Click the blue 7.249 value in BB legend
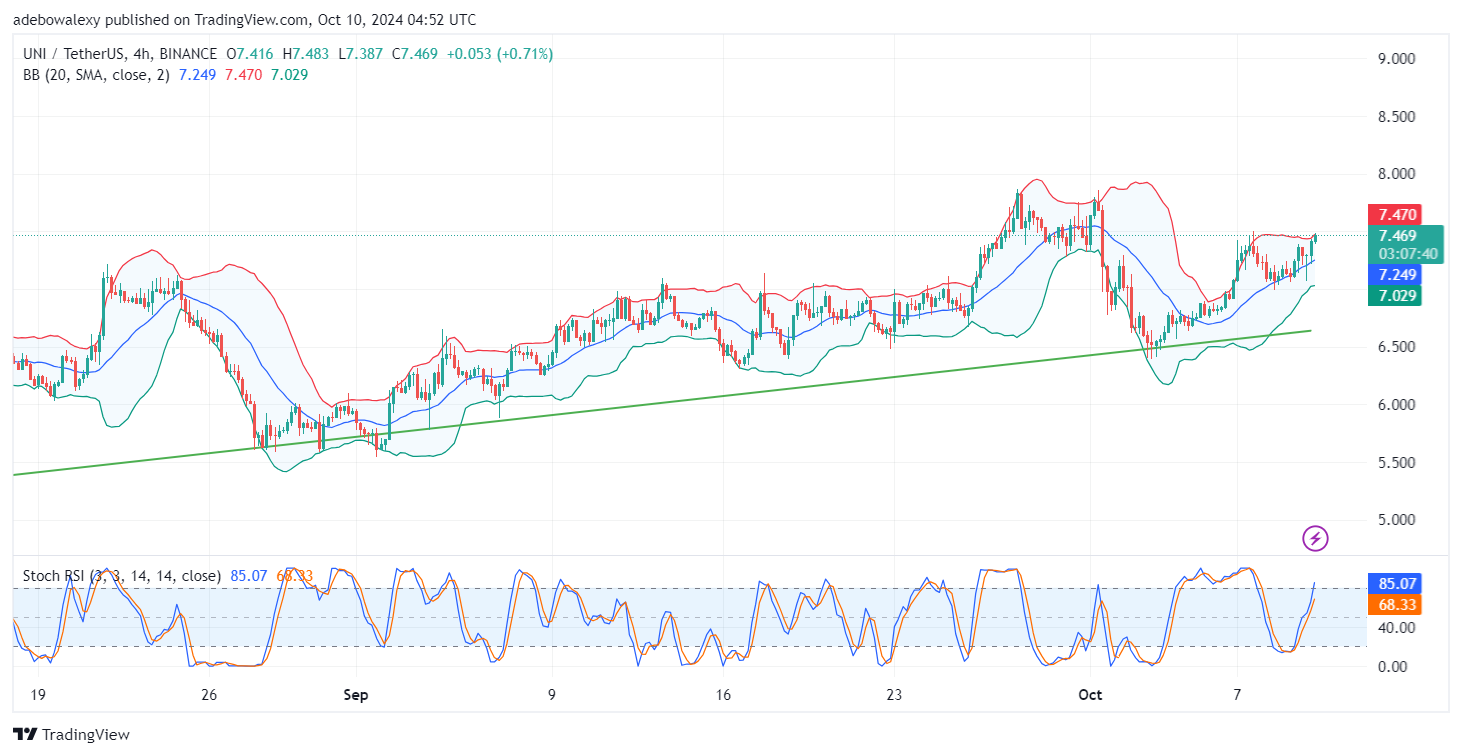This screenshot has width=1462, height=756. pyautogui.click(x=199, y=75)
